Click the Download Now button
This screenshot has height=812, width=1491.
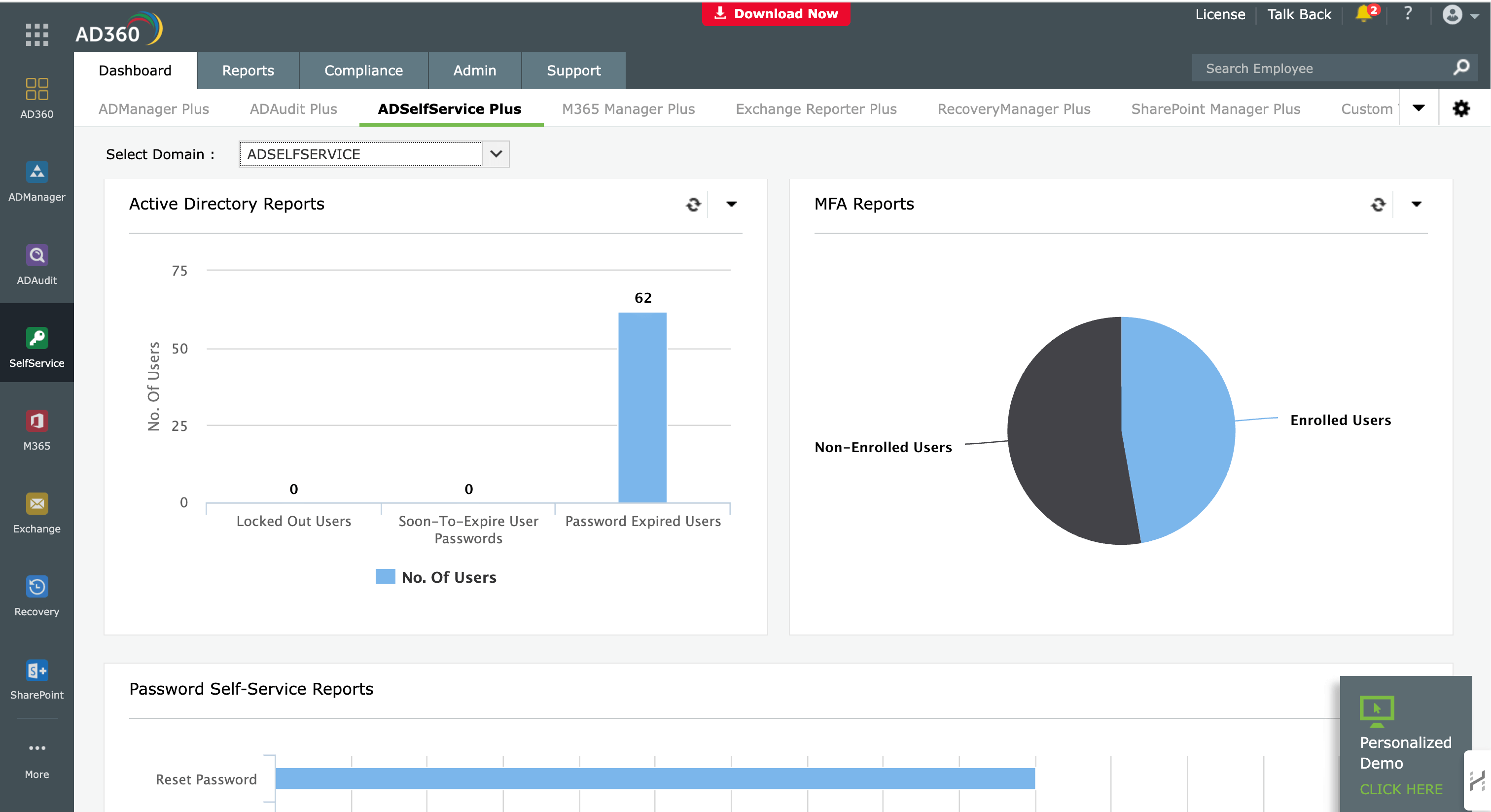[x=776, y=14]
